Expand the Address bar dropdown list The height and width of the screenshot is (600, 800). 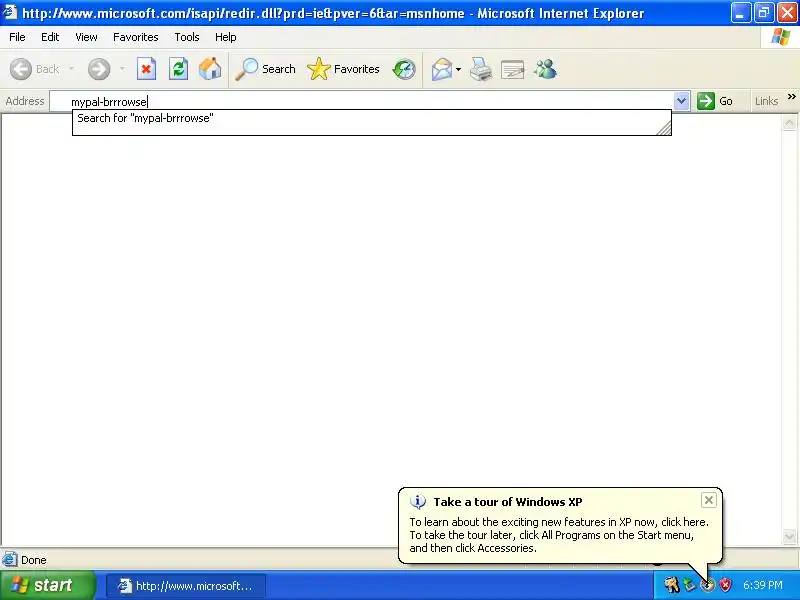pos(681,101)
